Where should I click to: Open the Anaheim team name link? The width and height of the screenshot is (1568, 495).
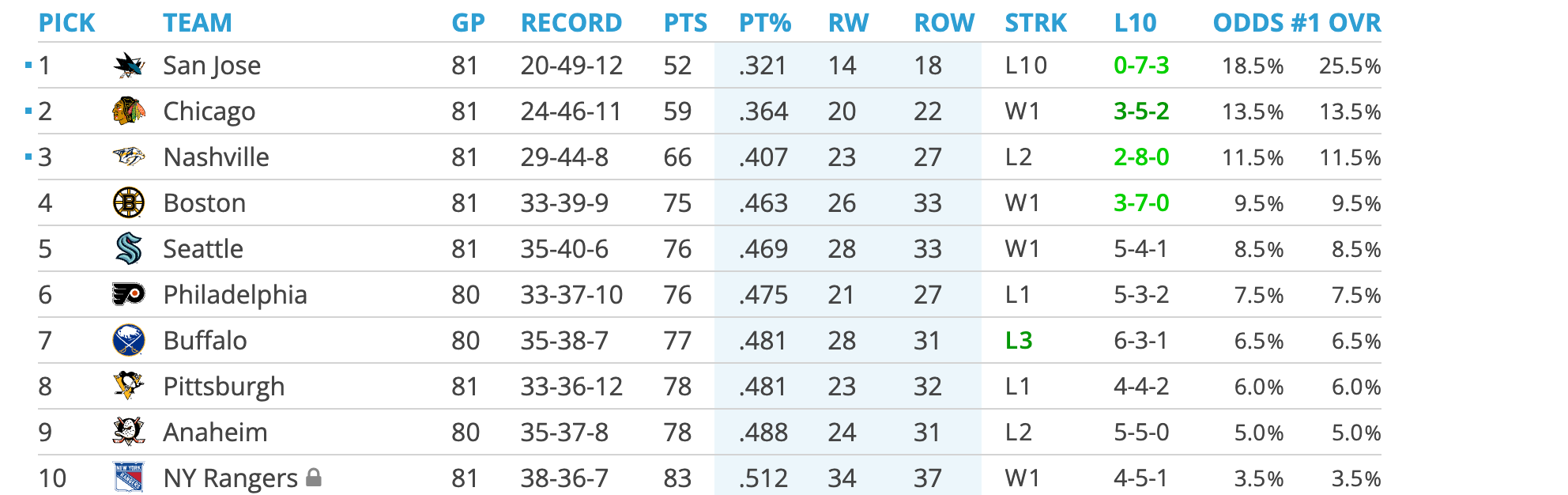click(x=215, y=433)
